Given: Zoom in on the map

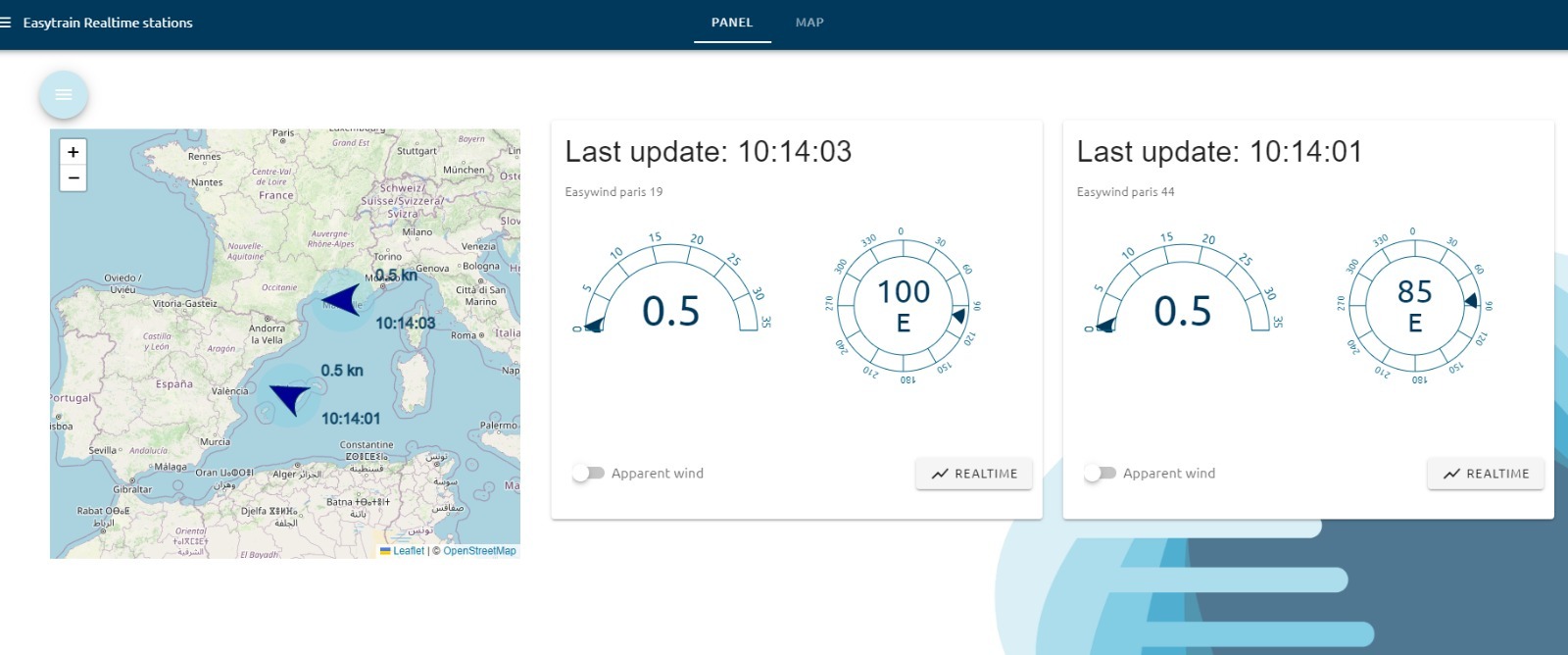Looking at the screenshot, I should click(x=73, y=152).
